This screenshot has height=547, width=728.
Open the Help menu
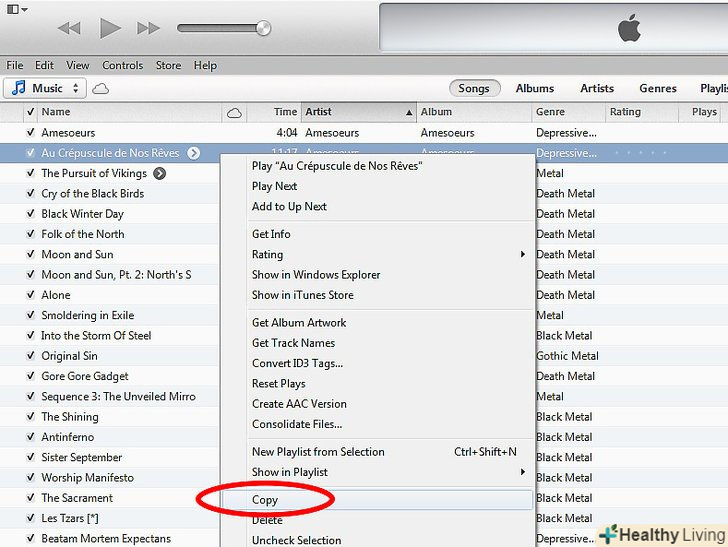tap(205, 65)
